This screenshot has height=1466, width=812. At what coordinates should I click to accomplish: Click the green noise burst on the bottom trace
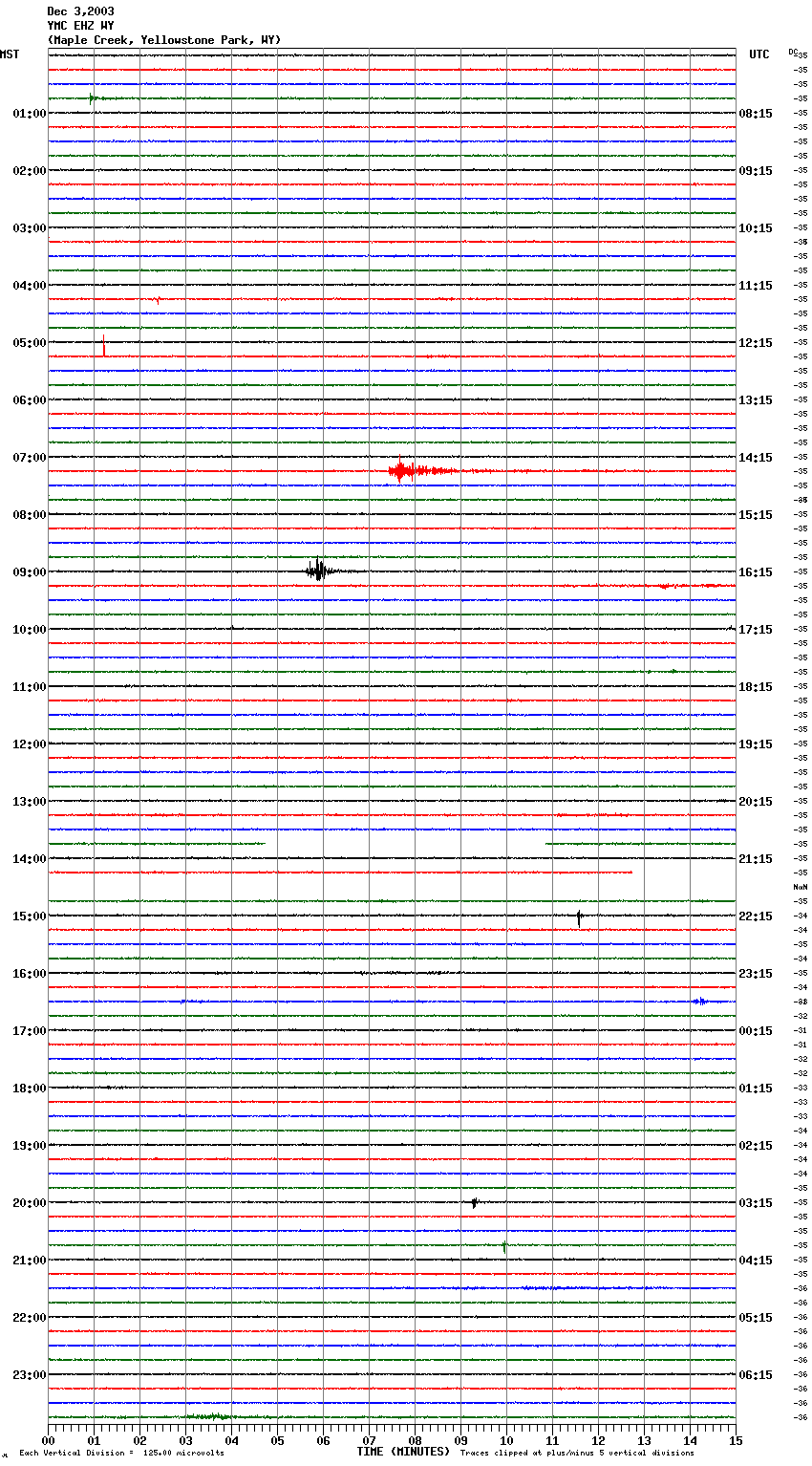[x=210, y=1416]
